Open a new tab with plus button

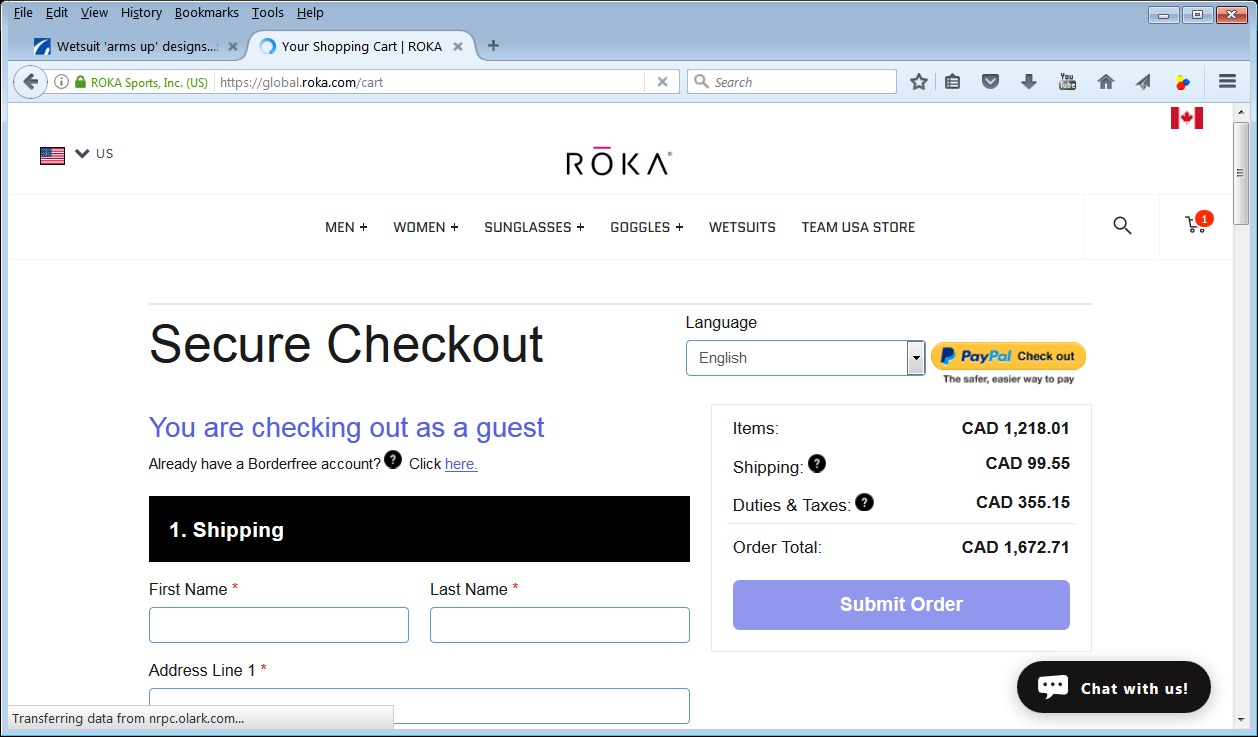493,46
